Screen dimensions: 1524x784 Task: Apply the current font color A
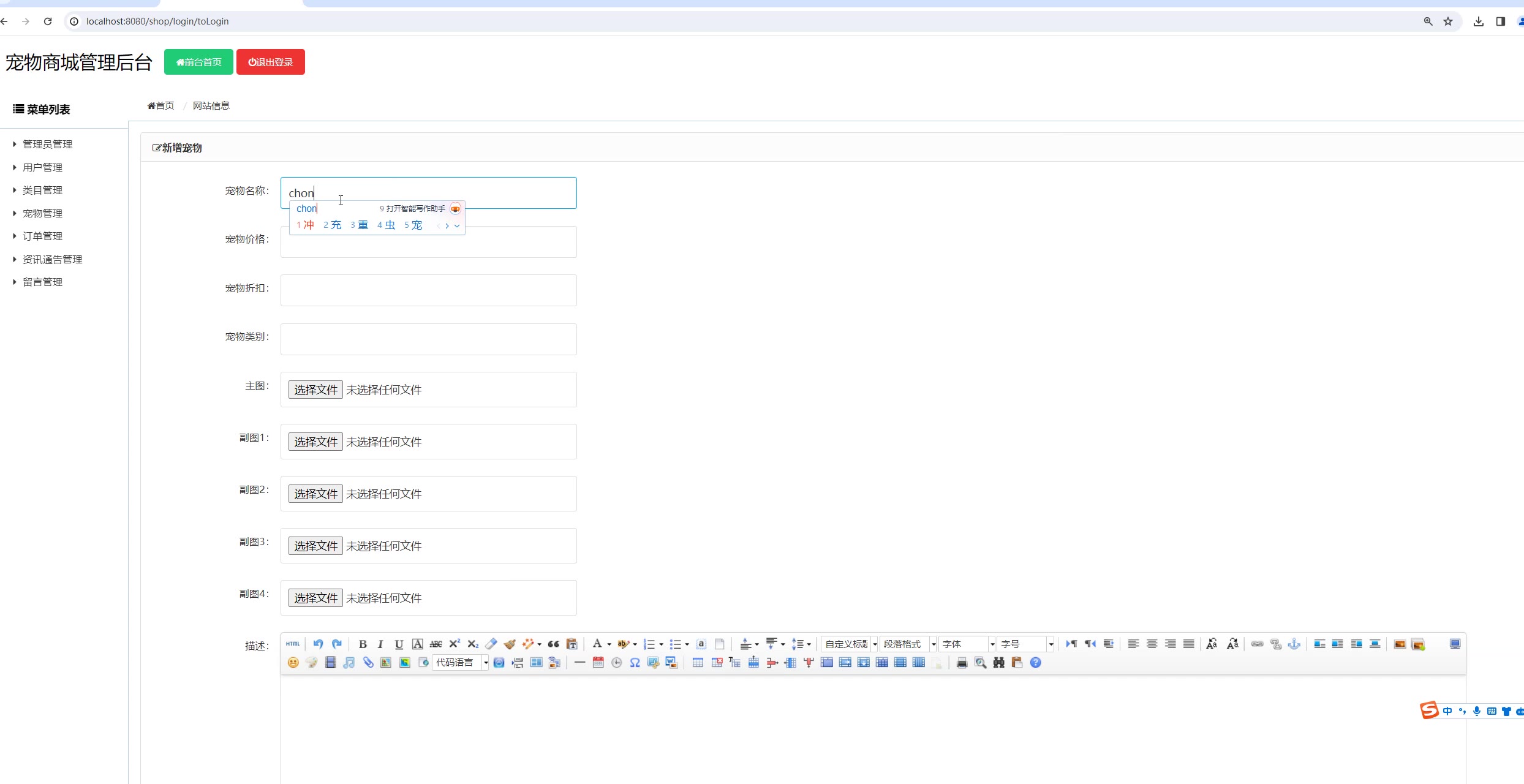(x=597, y=644)
